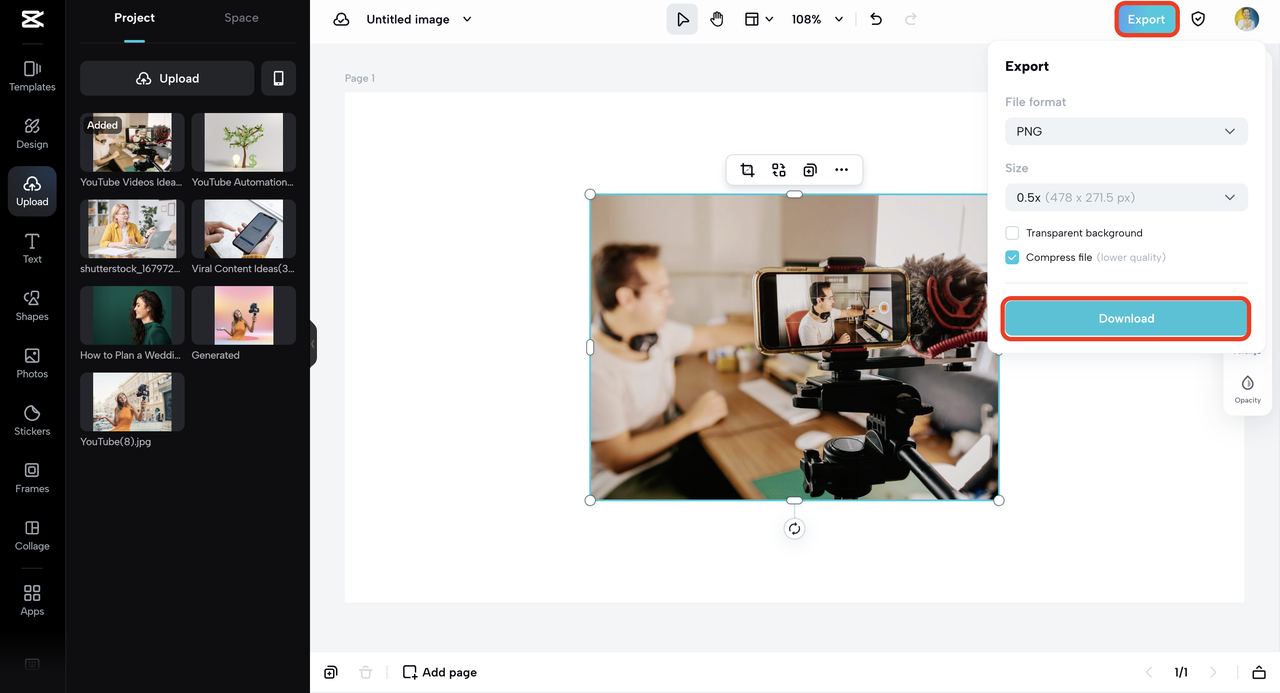Select the Crop tool on the image toolbar
Viewport: 1280px width, 693px height.
pyautogui.click(x=747, y=170)
